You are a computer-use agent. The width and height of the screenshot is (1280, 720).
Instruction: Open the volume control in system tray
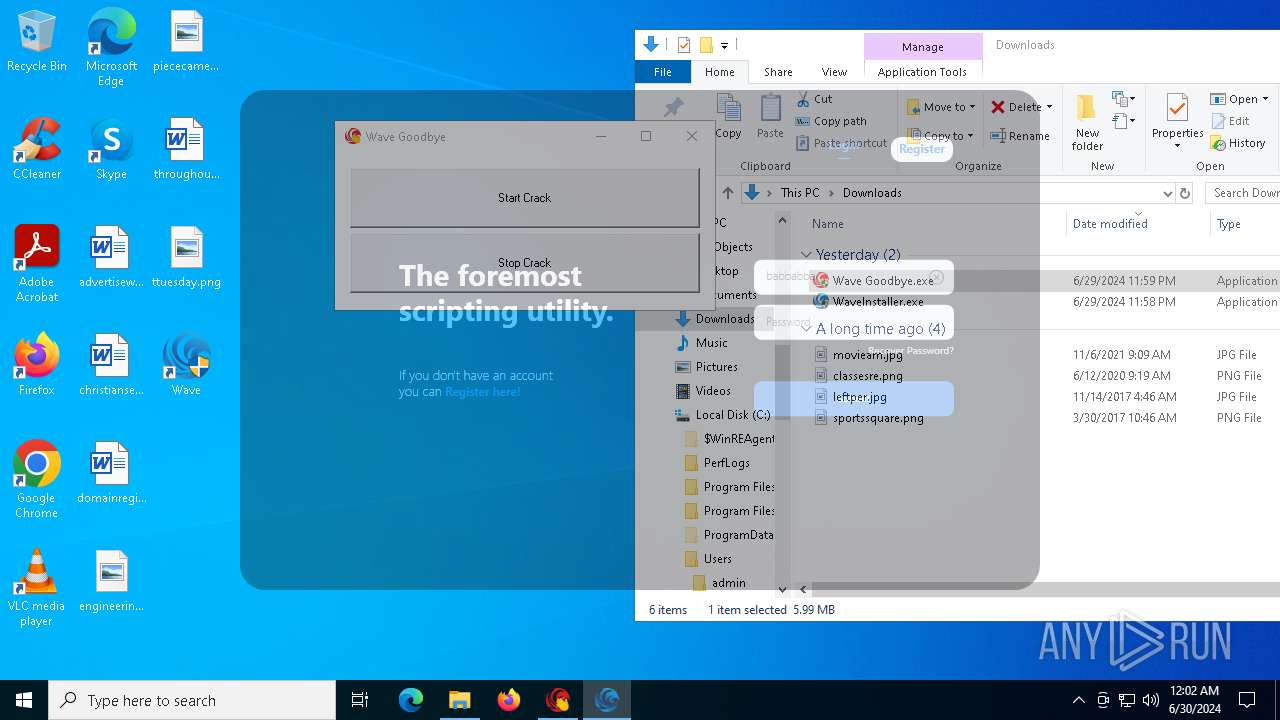(1151, 700)
